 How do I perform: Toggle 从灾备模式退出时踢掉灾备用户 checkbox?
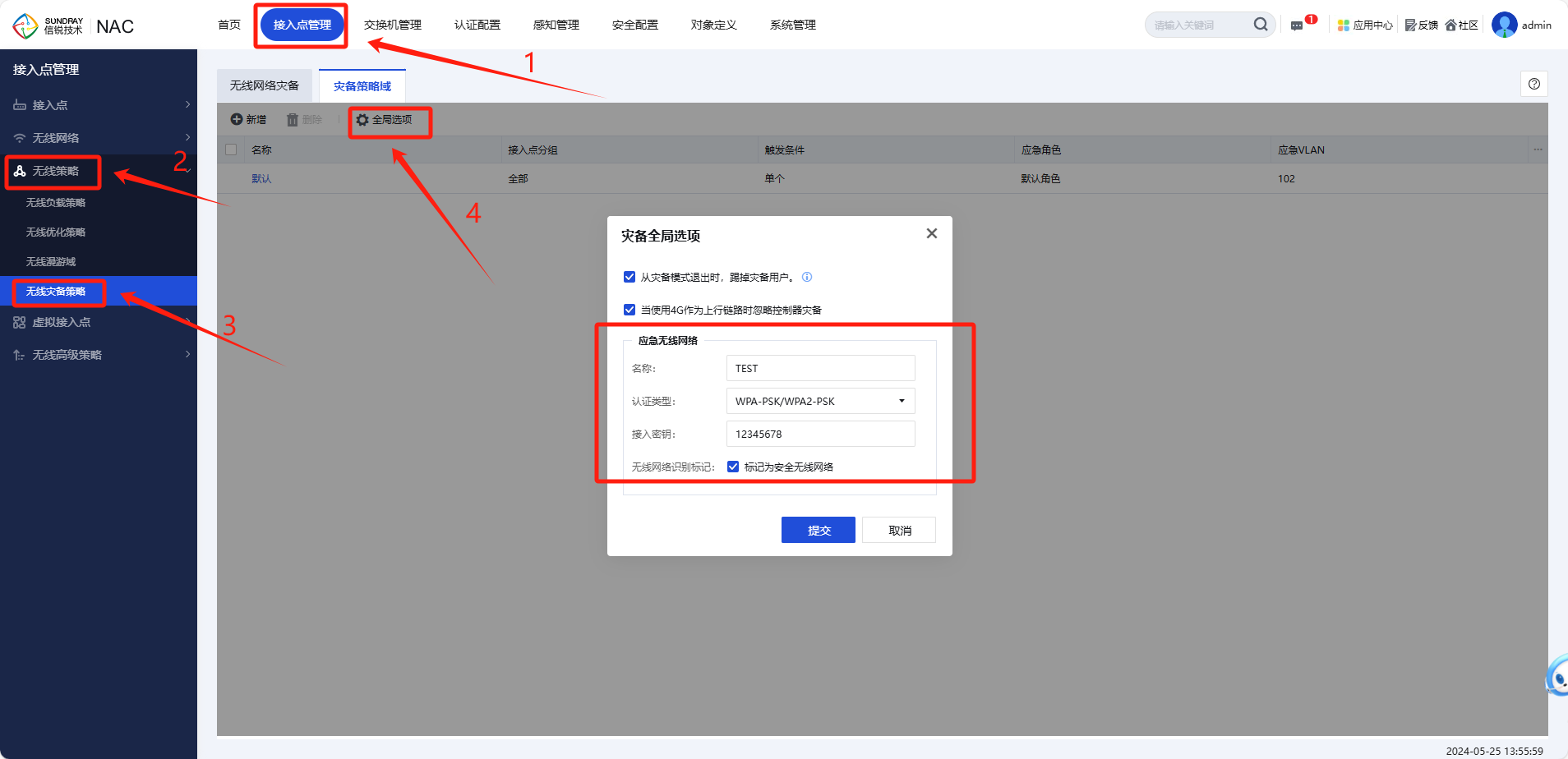click(630, 277)
